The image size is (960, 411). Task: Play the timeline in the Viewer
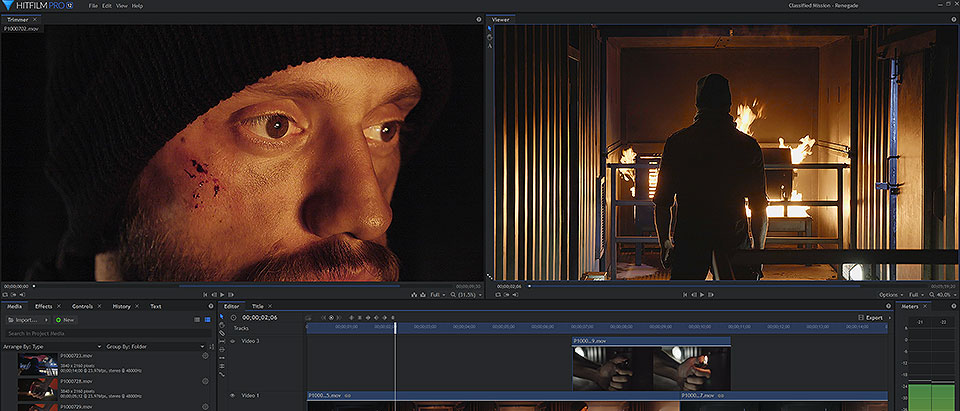(702, 295)
